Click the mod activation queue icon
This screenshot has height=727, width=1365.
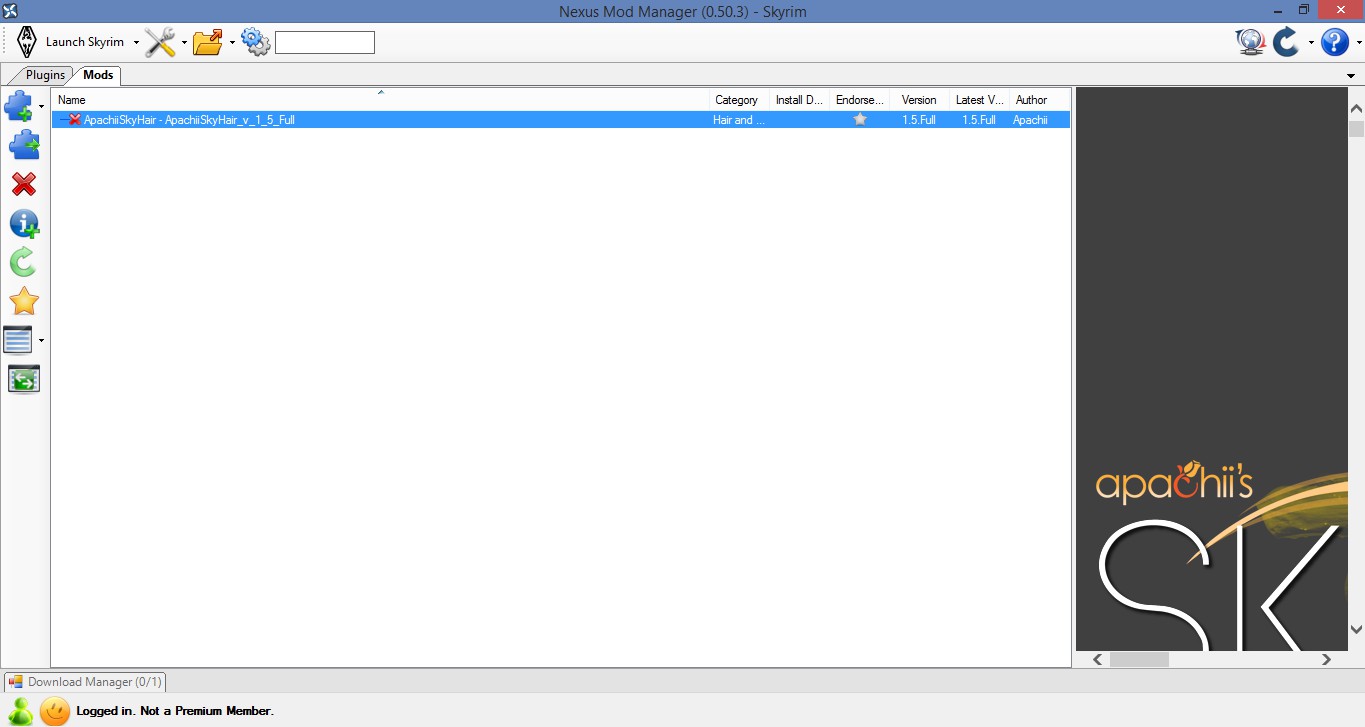point(23,379)
